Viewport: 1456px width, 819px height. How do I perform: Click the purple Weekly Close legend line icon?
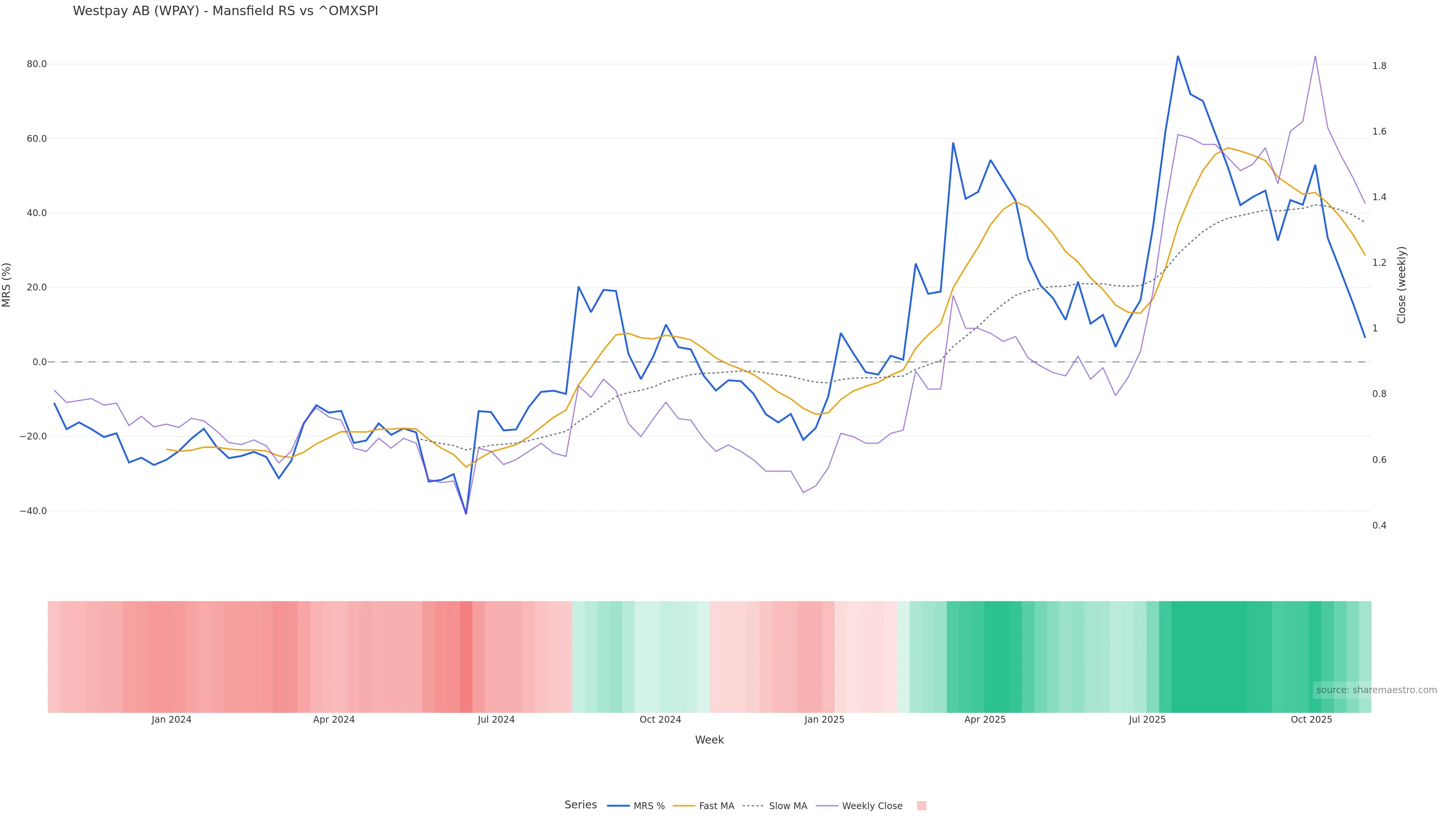click(x=827, y=806)
